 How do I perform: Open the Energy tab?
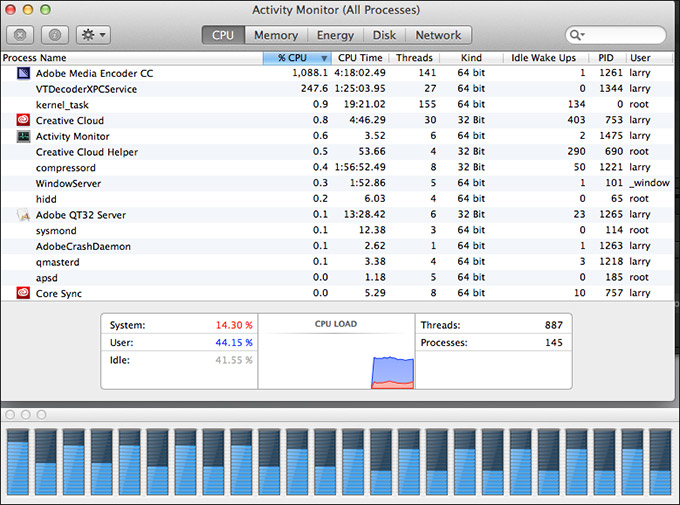(335, 35)
